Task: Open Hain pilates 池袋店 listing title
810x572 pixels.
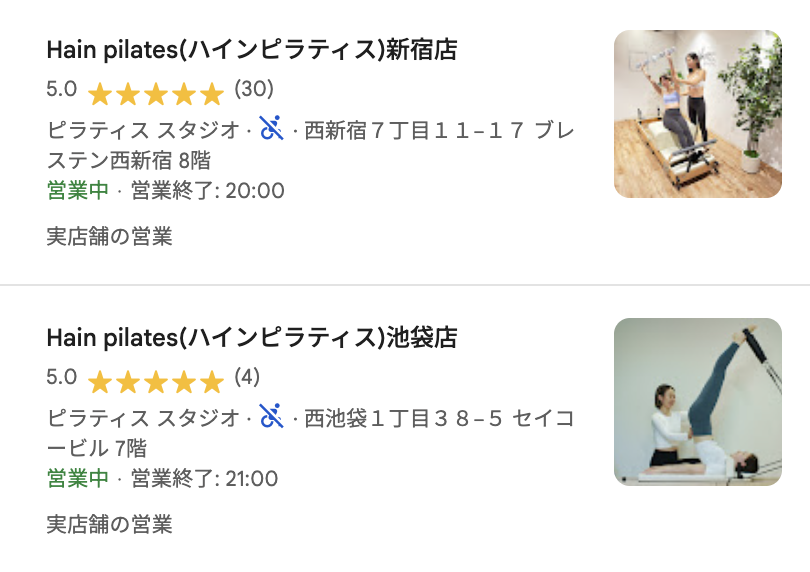Action: point(252,338)
